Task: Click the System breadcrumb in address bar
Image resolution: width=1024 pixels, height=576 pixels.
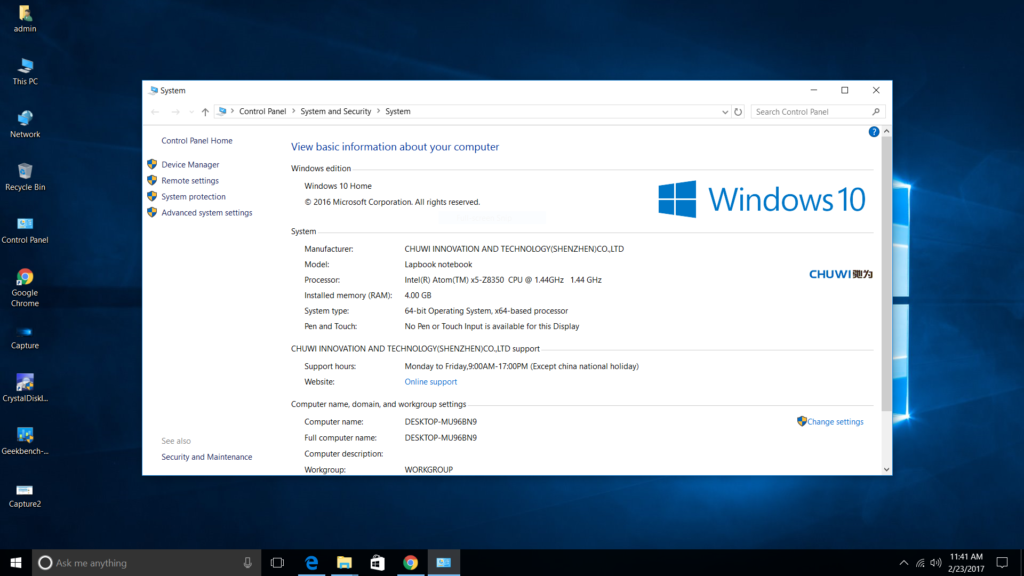Action: coord(398,111)
